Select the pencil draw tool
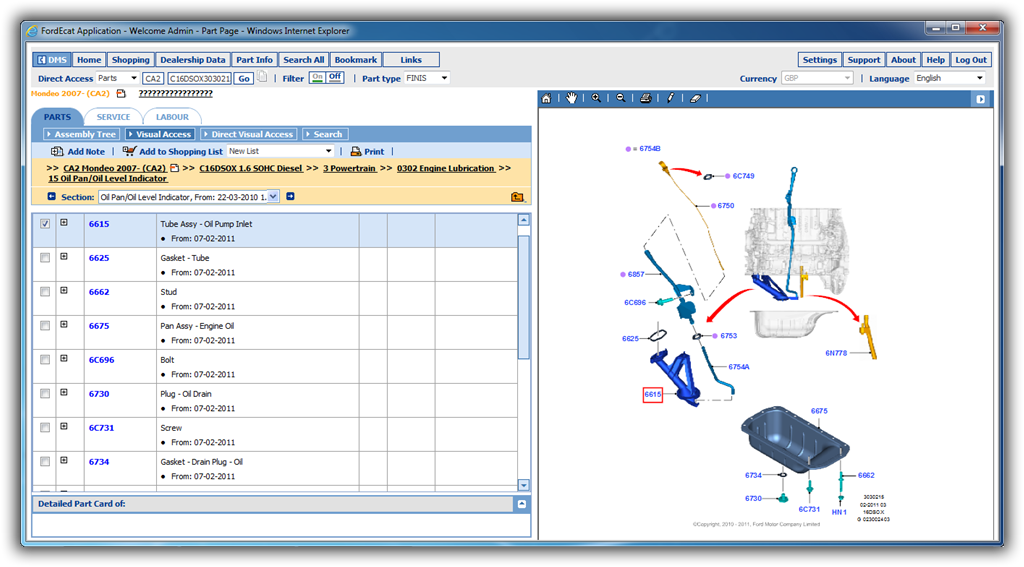 tap(670, 98)
